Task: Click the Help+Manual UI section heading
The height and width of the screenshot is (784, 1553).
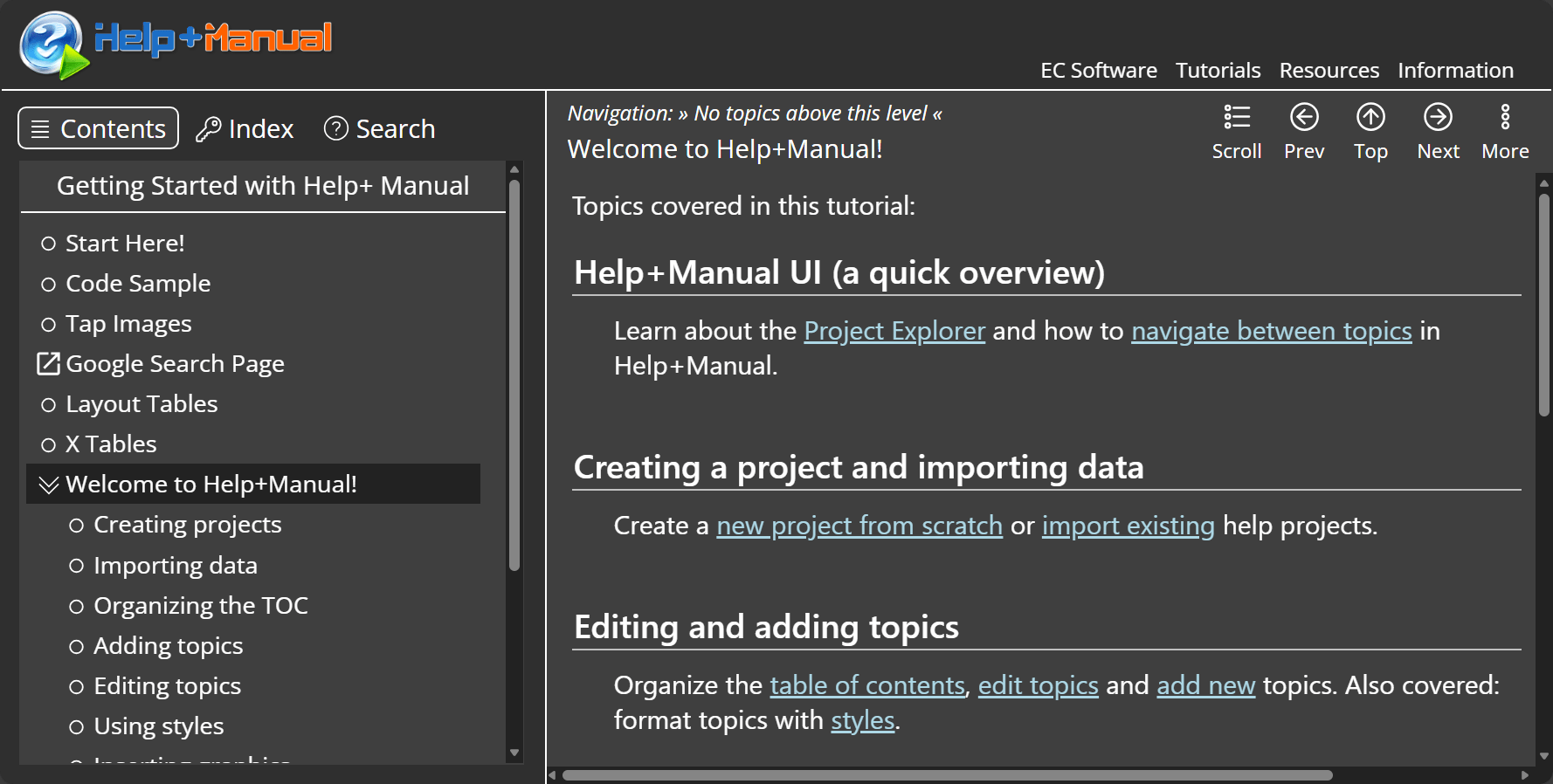Action: point(839,273)
